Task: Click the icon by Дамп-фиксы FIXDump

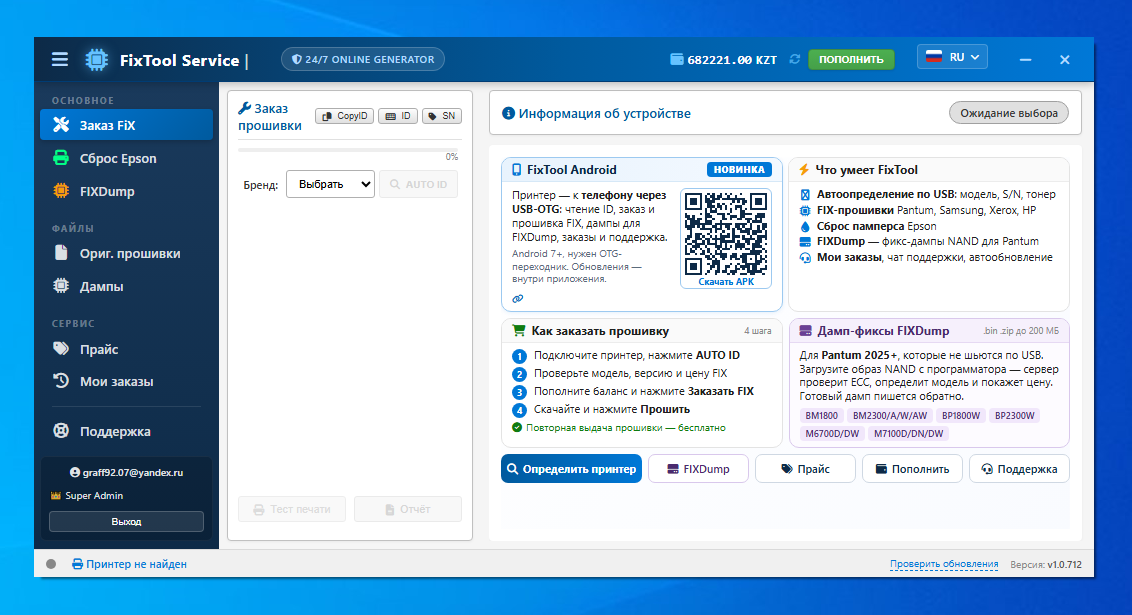Action: 806,331
